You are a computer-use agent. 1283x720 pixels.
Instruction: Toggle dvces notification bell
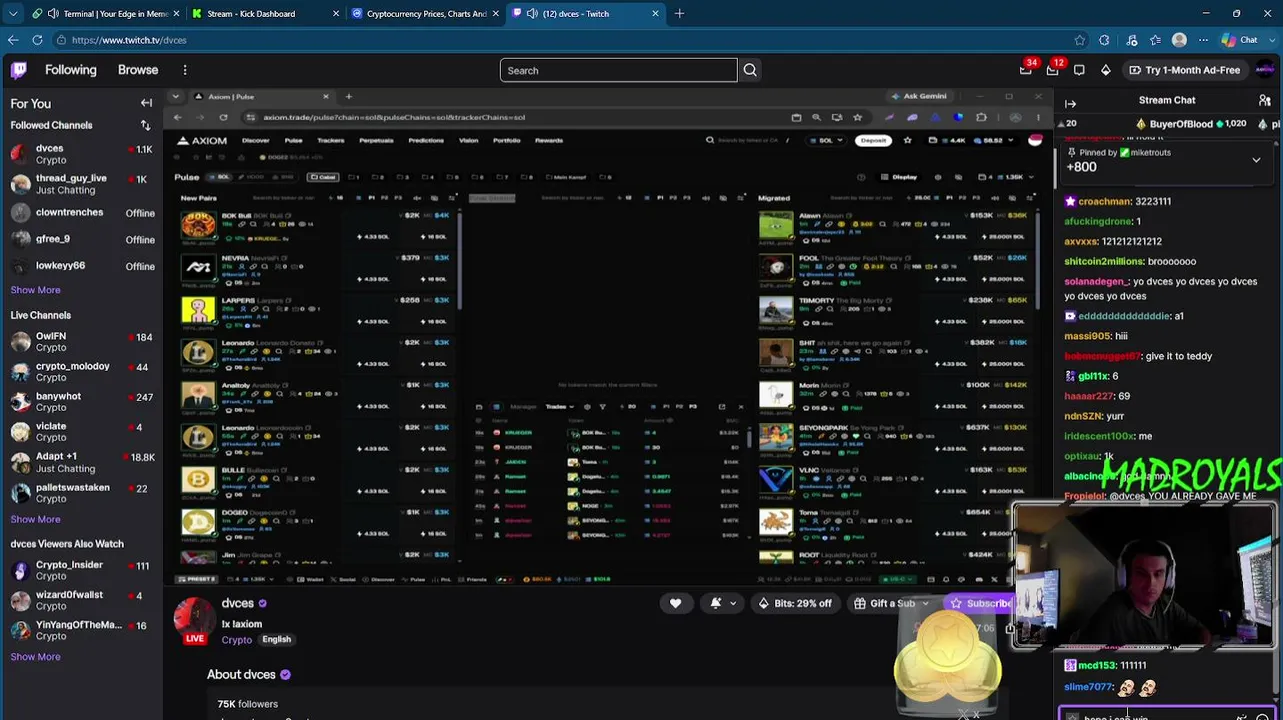click(x=716, y=603)
